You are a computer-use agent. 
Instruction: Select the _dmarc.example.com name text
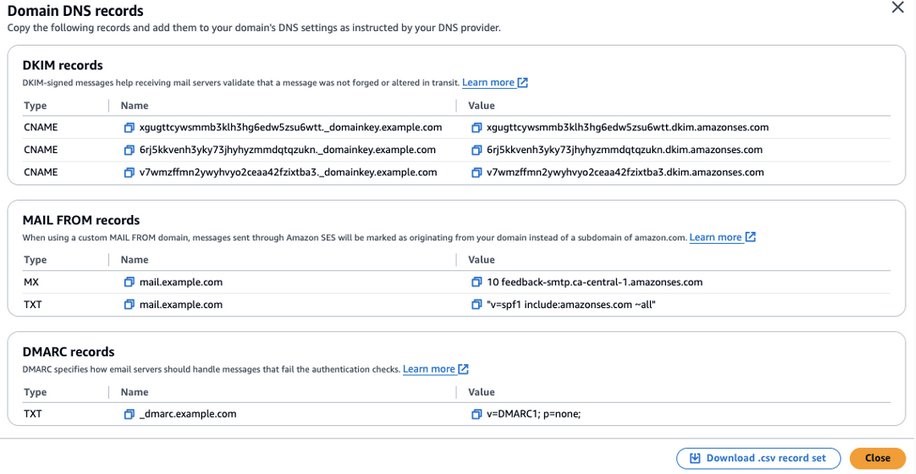tap(188, 414)
